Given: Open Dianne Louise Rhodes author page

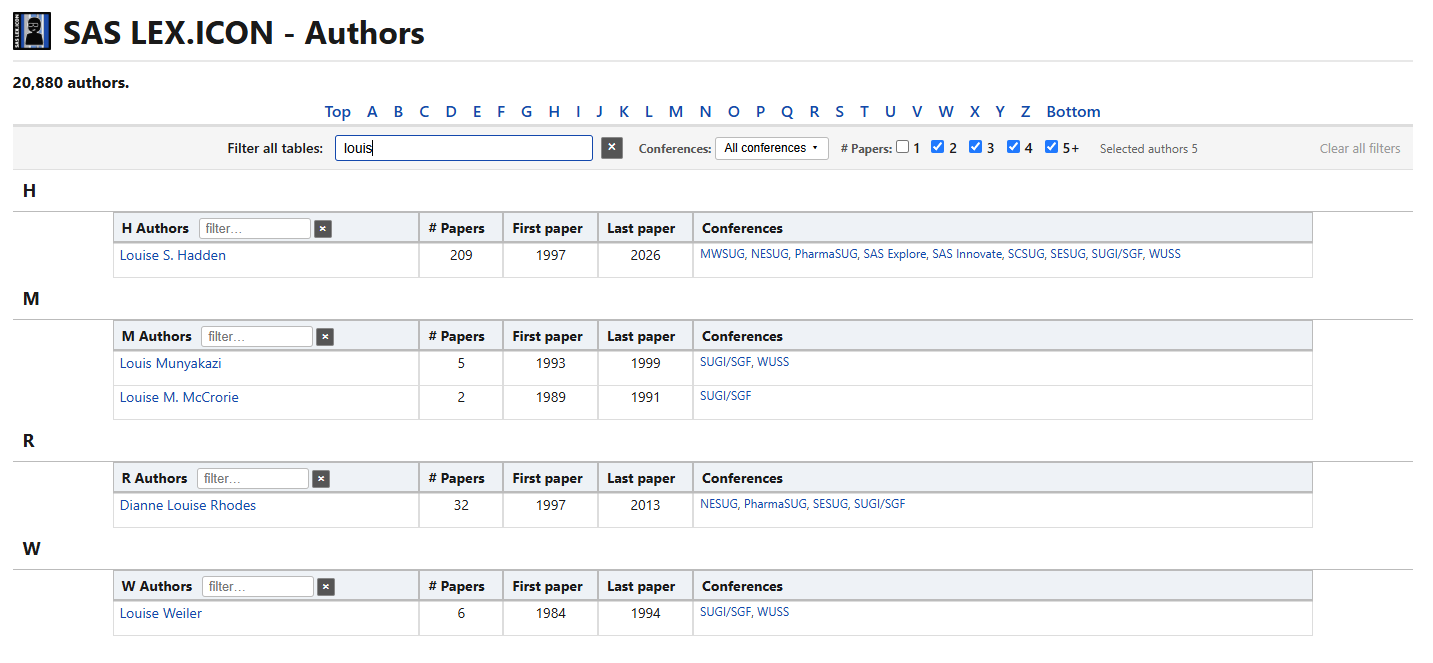Looking at the screenshot, I should click(188, 505).
